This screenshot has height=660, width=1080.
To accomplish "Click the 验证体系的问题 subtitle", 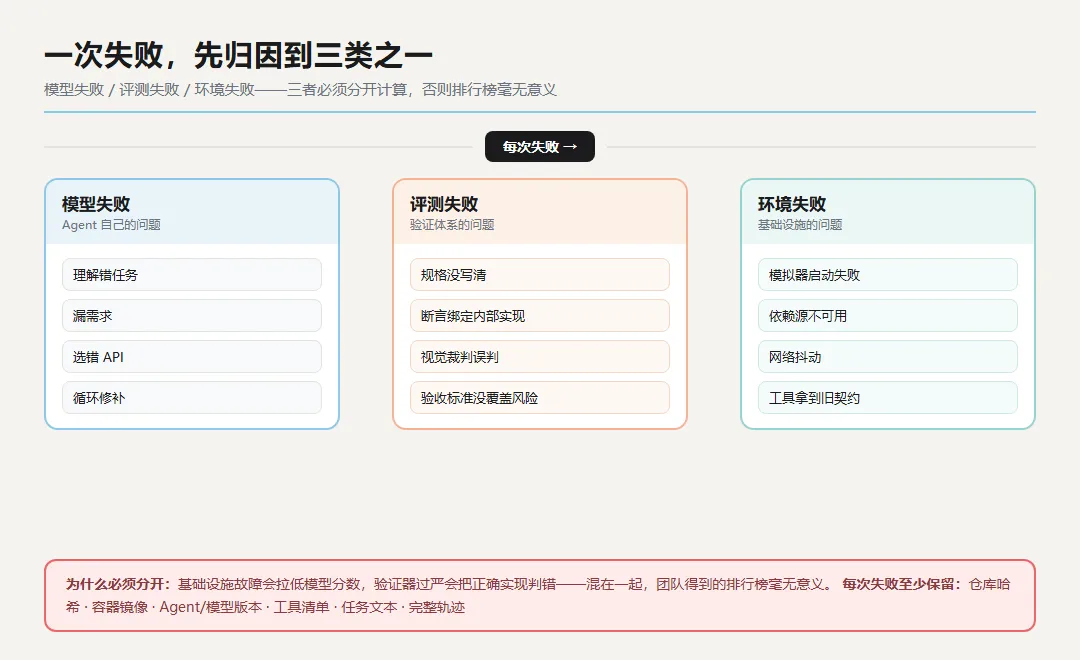I will point(452,225).
